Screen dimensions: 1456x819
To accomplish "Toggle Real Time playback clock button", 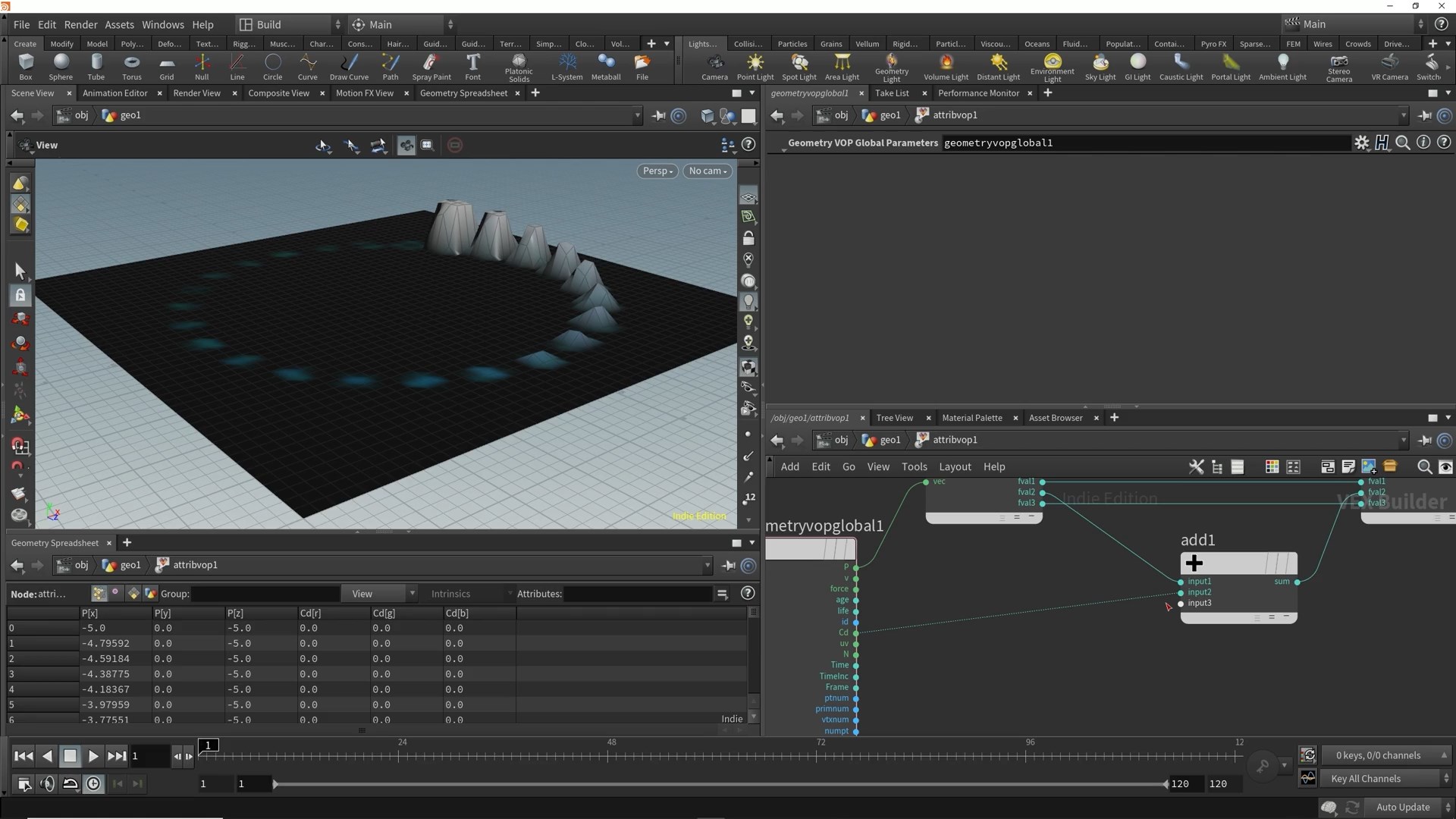I will pyautogui.click(x=93, y=783).
